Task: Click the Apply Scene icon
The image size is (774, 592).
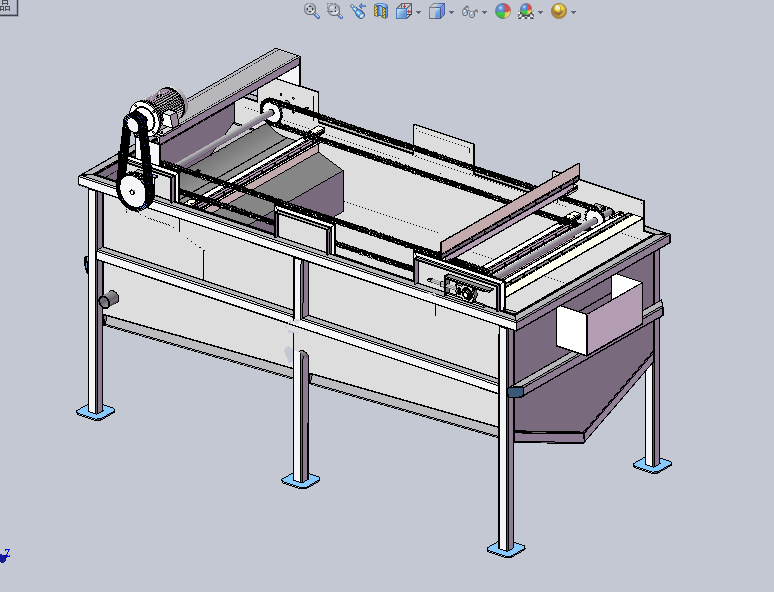Action: pyautogui.click(x=526, y=11)
